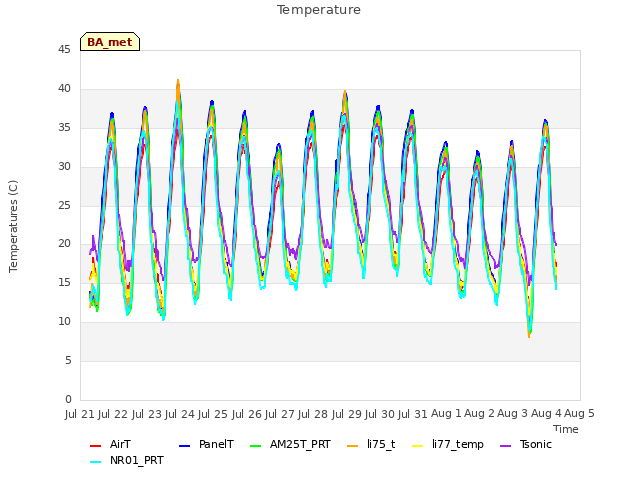
Task: Click the blue PanelT legend color marker
Action: pyautogui.click(x=184, y=446)
